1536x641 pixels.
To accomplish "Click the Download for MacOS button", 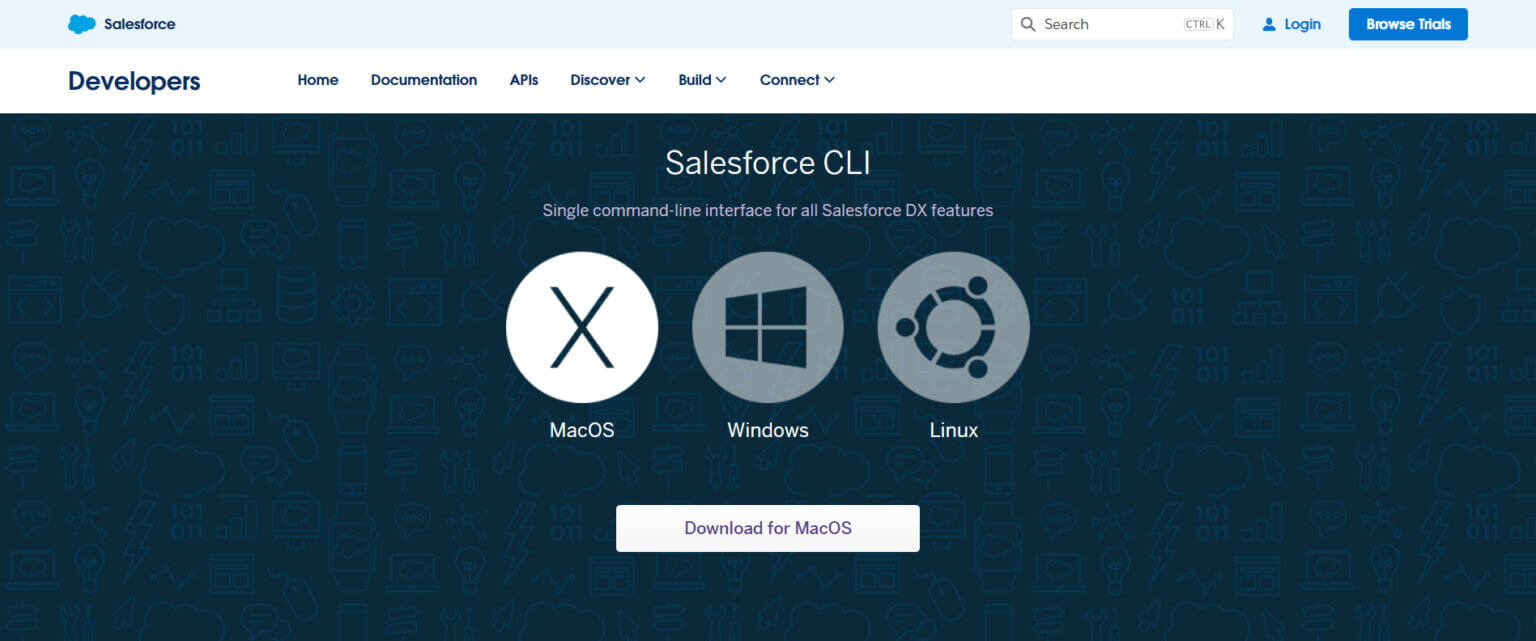I will point(767,528).
